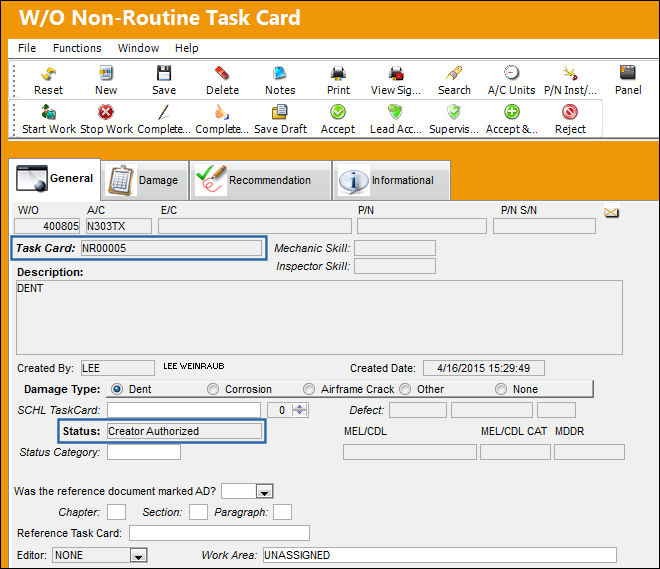Click the Lead Acc... shield icon
The height and width of the screenshot is (569, 660).
pyautogui.click(x=396, y=112)
